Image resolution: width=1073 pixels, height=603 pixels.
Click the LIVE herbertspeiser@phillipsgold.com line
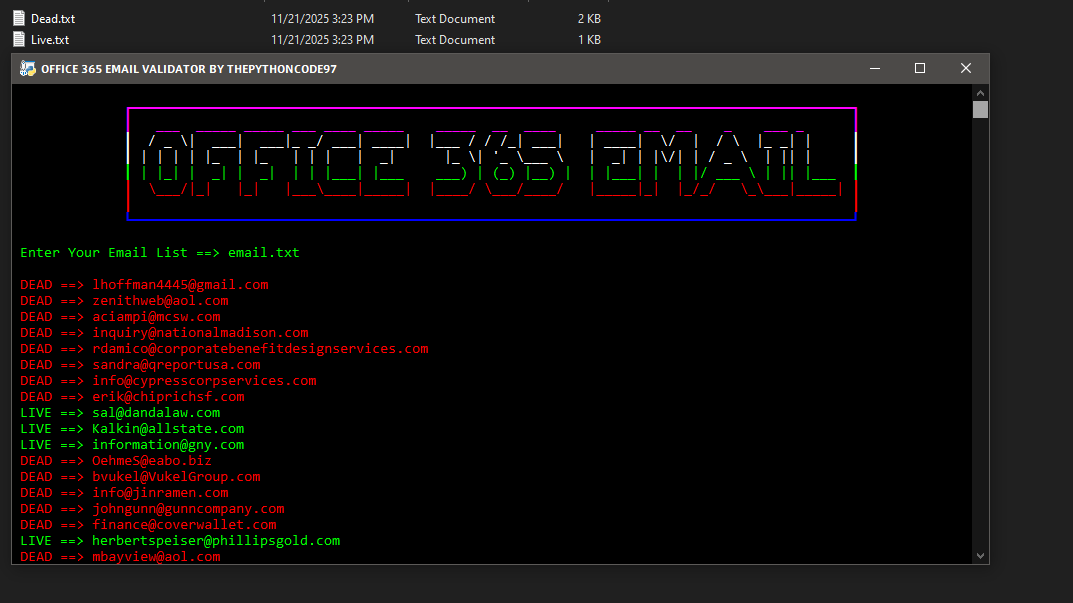click(x=180, y=541)
